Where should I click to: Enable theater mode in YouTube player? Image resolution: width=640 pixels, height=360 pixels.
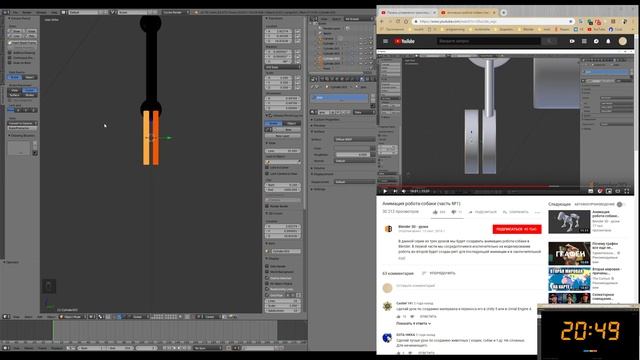pos(618,191)
